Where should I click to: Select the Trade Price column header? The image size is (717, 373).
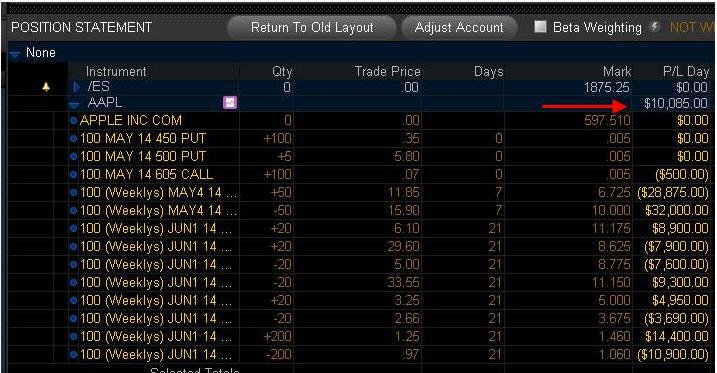click(x=387, y=72)
